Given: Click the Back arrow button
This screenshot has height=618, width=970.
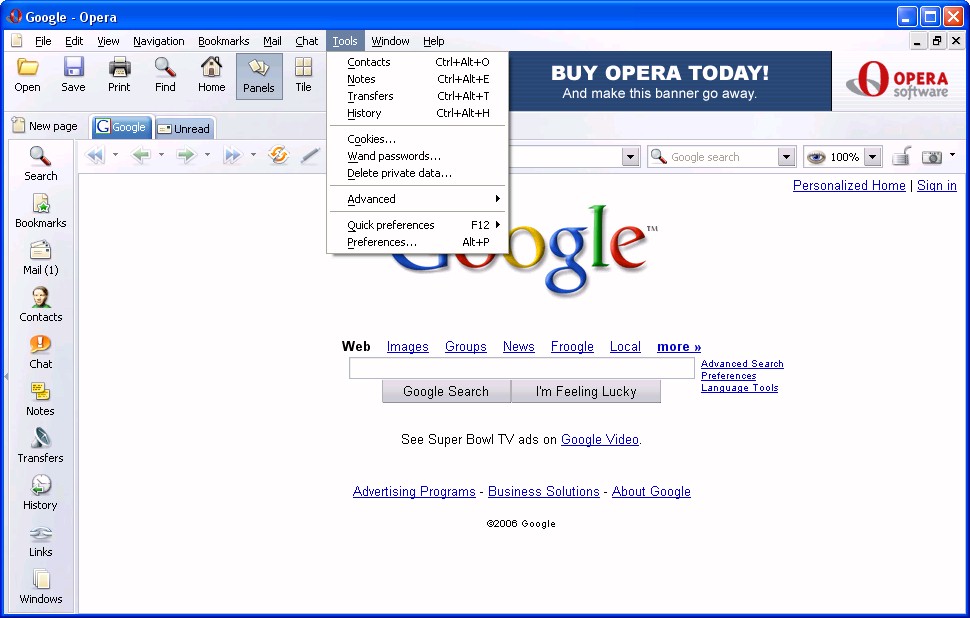Looking at the screenshot, I should [142, 155].
